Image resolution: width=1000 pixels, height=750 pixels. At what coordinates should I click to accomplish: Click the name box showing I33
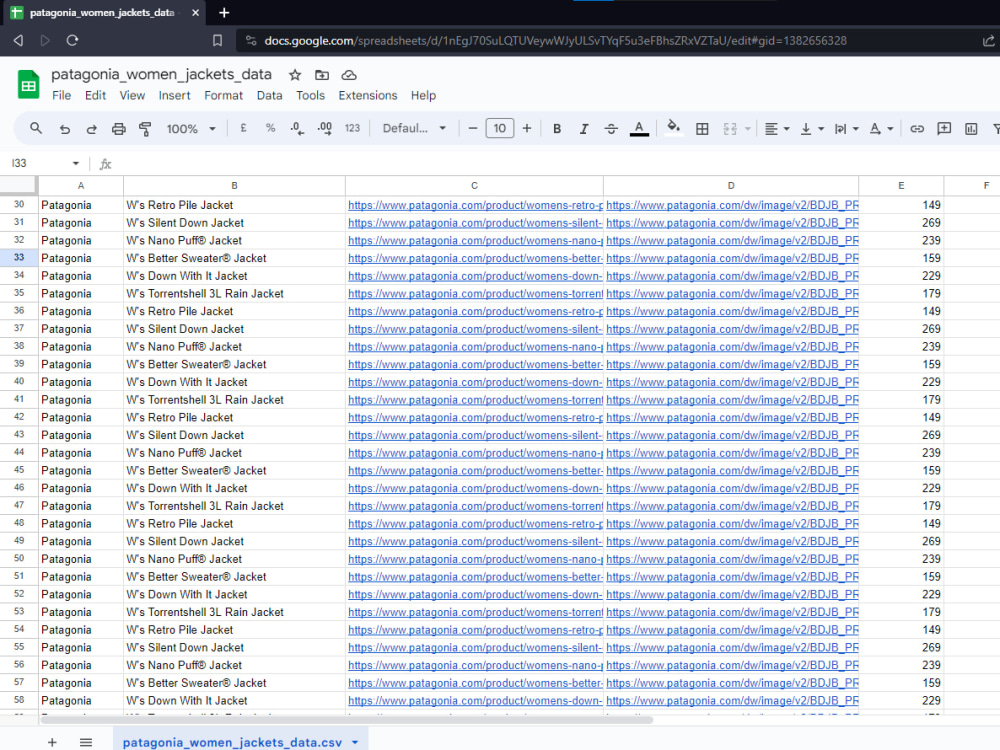tap(40, 163)
